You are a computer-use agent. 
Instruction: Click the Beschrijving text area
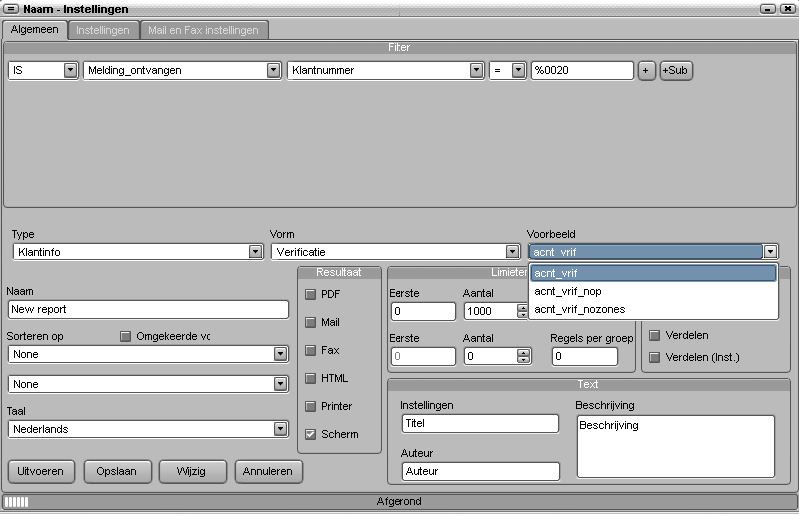[676, 446]
